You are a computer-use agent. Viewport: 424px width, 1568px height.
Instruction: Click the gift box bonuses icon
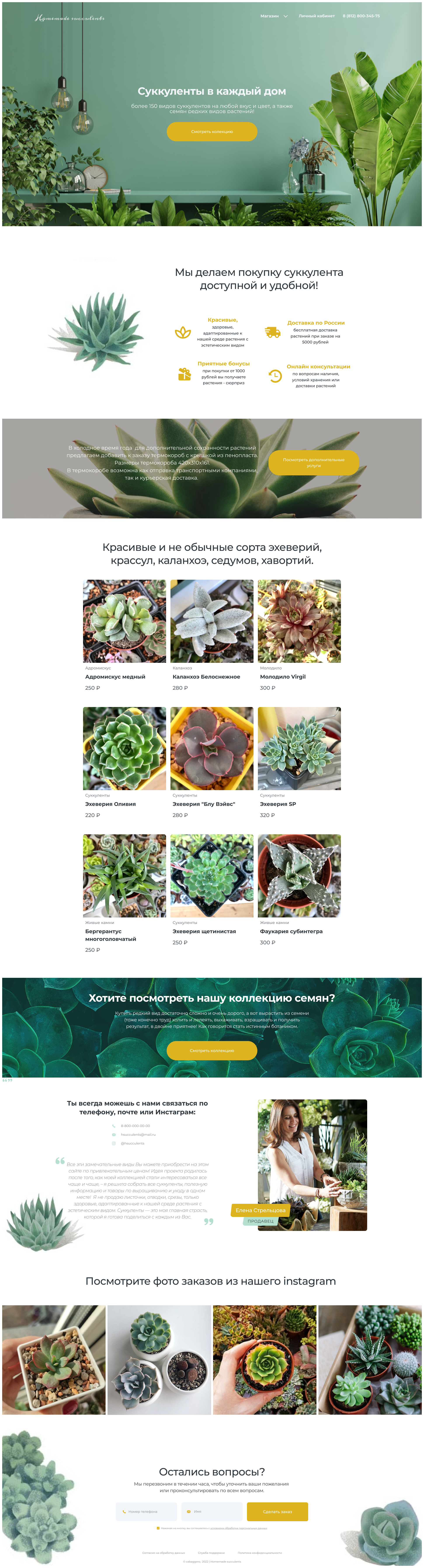coord(184,374)
